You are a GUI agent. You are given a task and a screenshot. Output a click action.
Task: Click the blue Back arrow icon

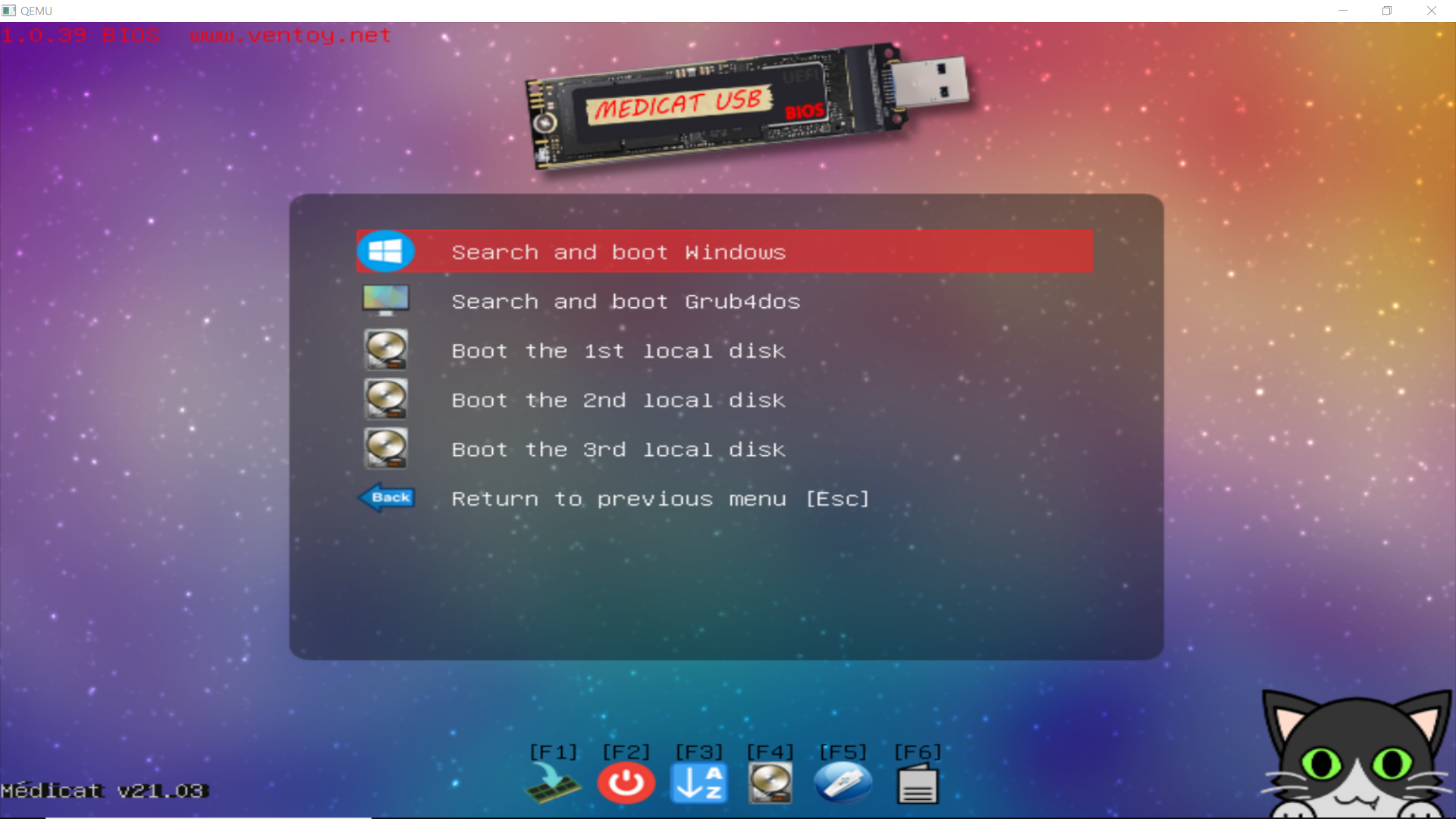[x=386, y=497]
